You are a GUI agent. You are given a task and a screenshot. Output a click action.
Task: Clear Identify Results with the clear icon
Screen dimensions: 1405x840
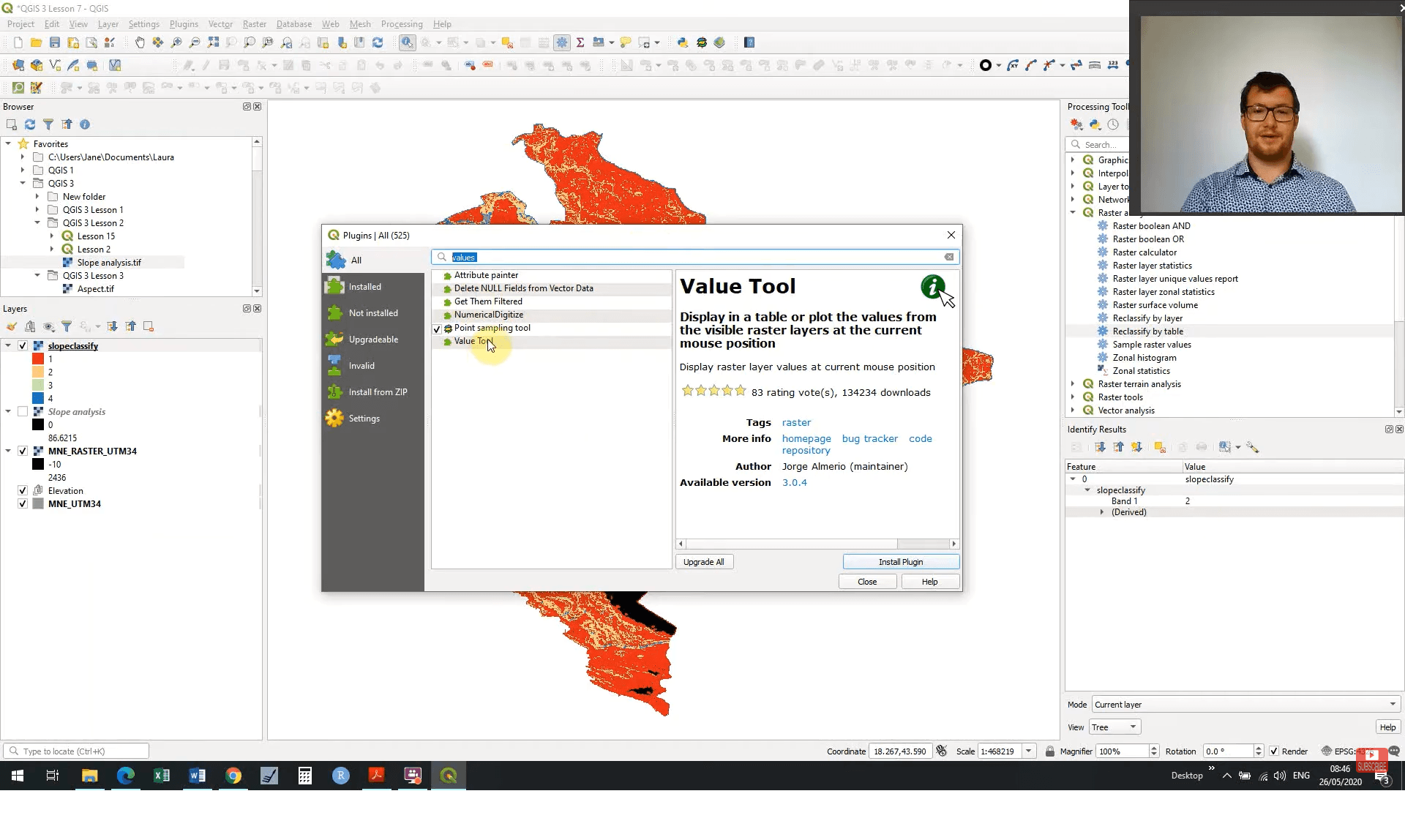tap(1160, 447)
